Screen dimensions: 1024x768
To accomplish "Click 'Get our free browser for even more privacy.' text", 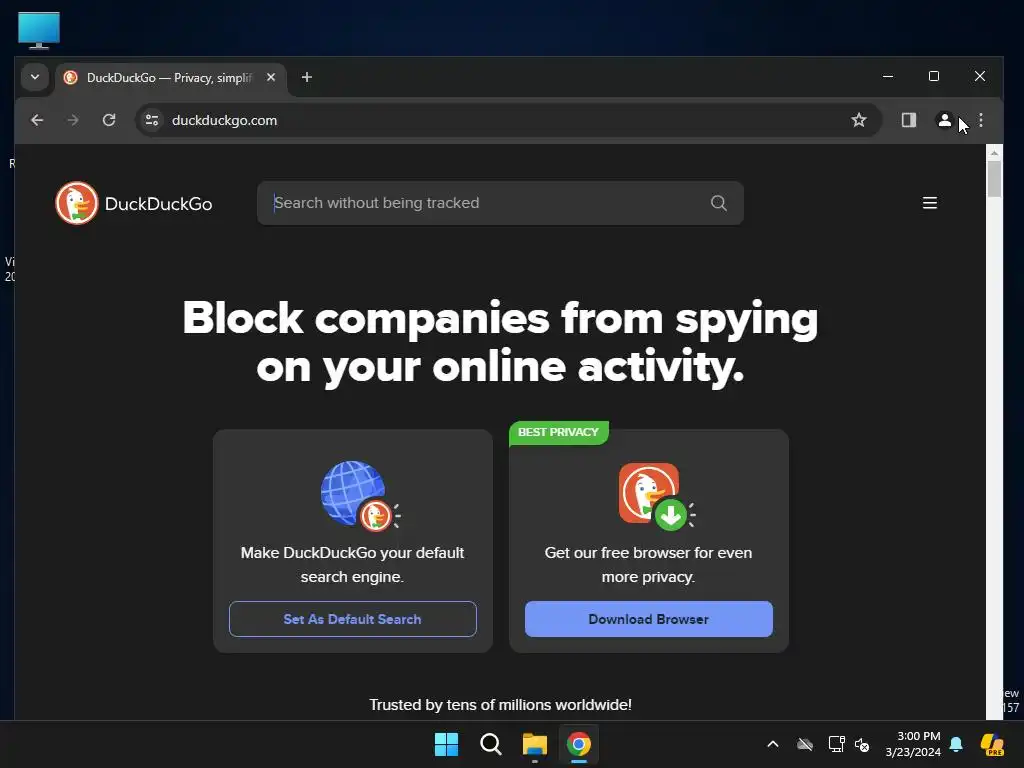I will click(648, 565).
